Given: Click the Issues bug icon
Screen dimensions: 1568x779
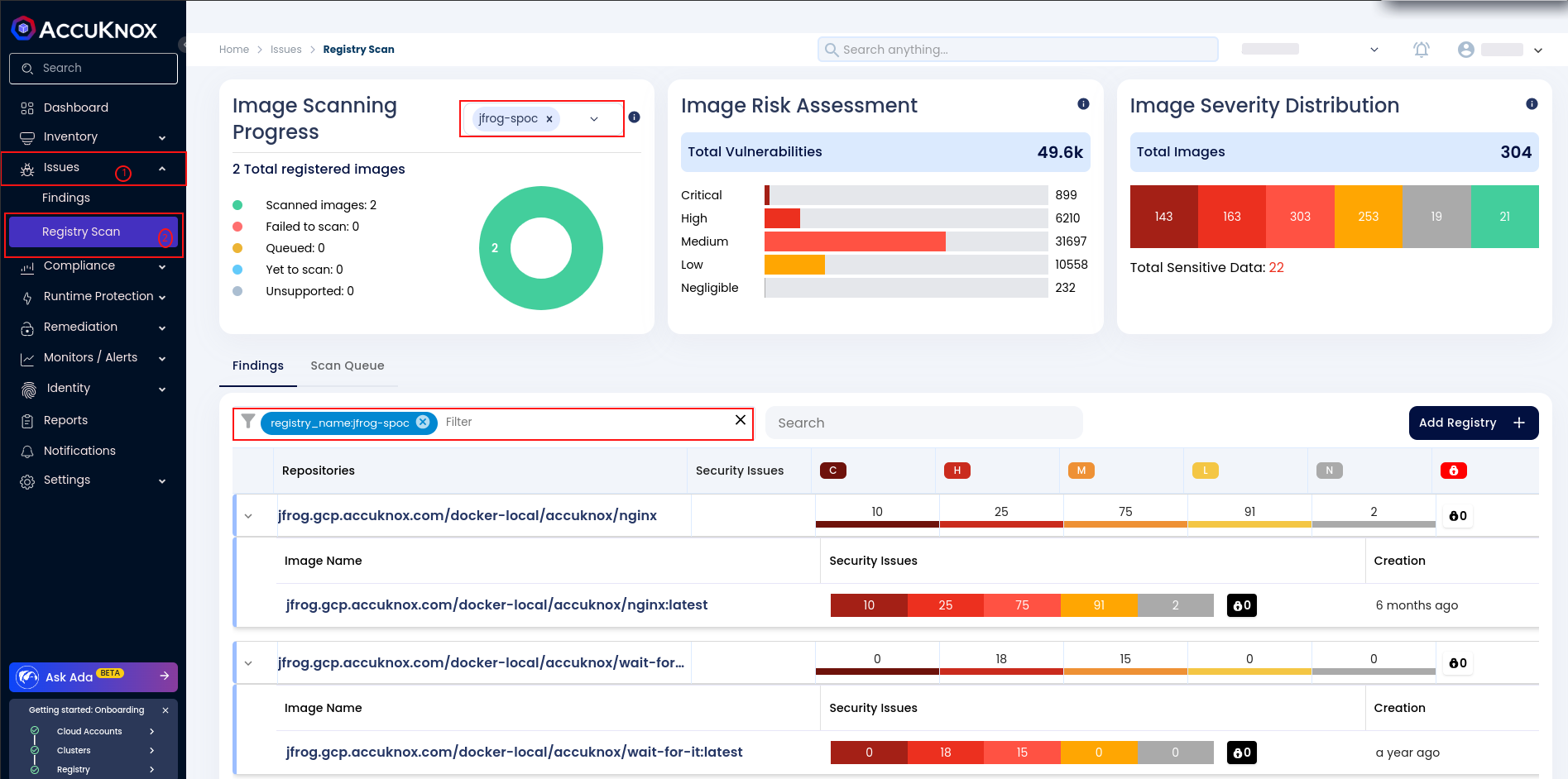Looking at the screenshot, I should (x=27, y=169).
